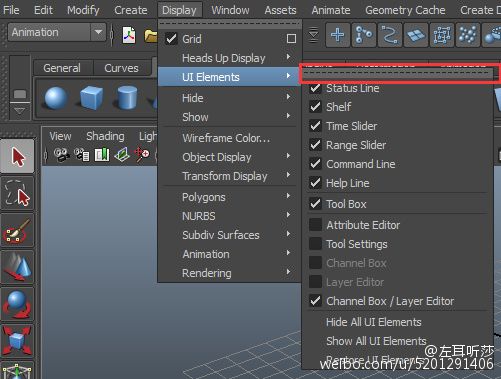This screenshot has width=501, height=379.
Task: Expand Transform Display submenu
Action: pyautogui.click(x=230, y=176)
